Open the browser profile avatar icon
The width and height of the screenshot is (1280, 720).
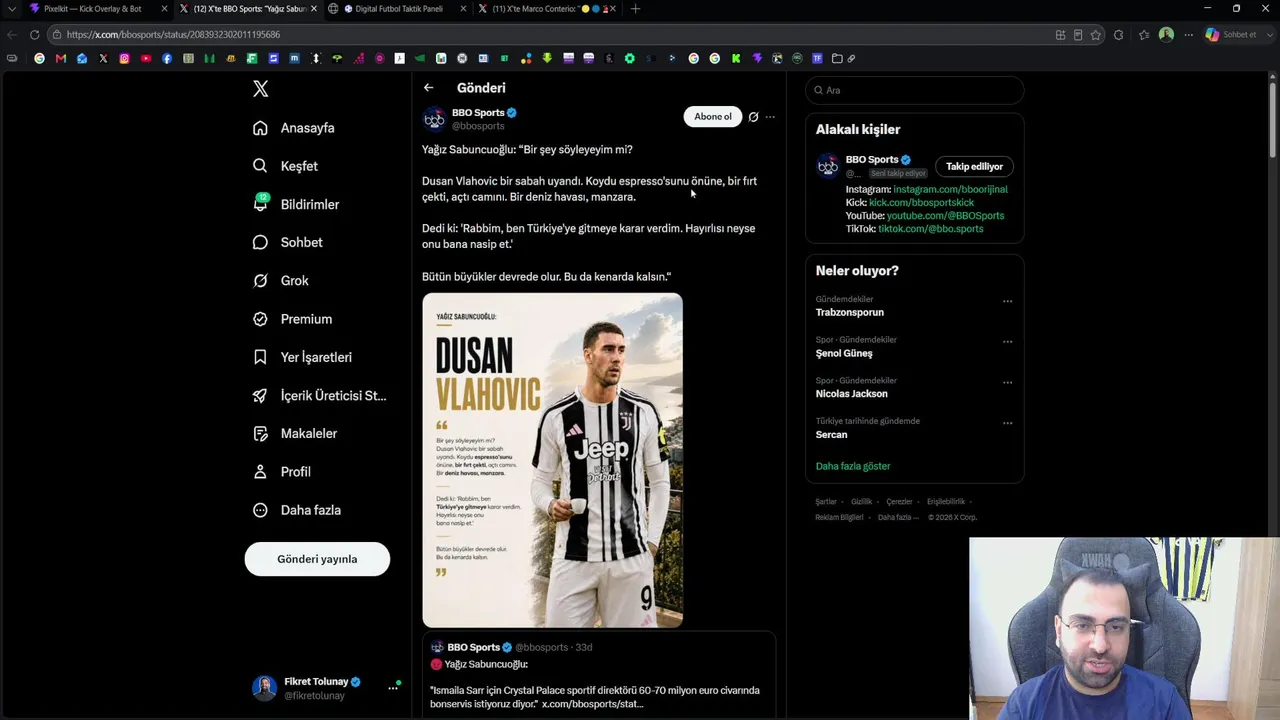tap(1166, 35)
